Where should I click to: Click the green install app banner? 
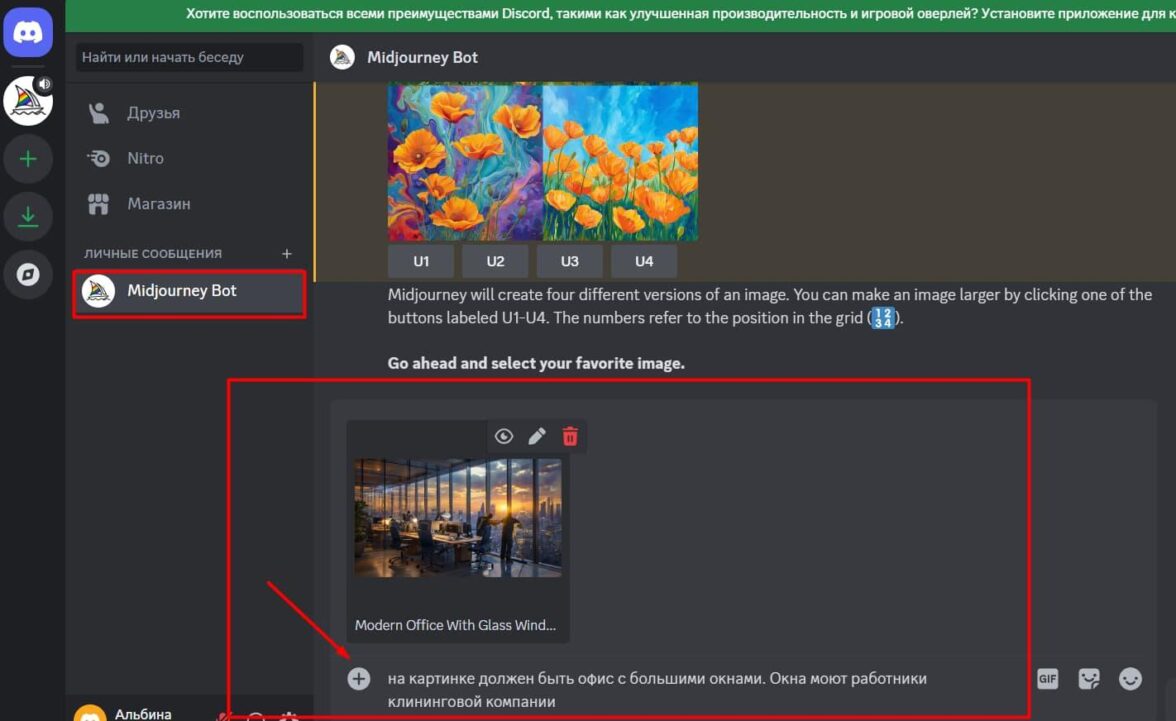click(x=620, y=14)
